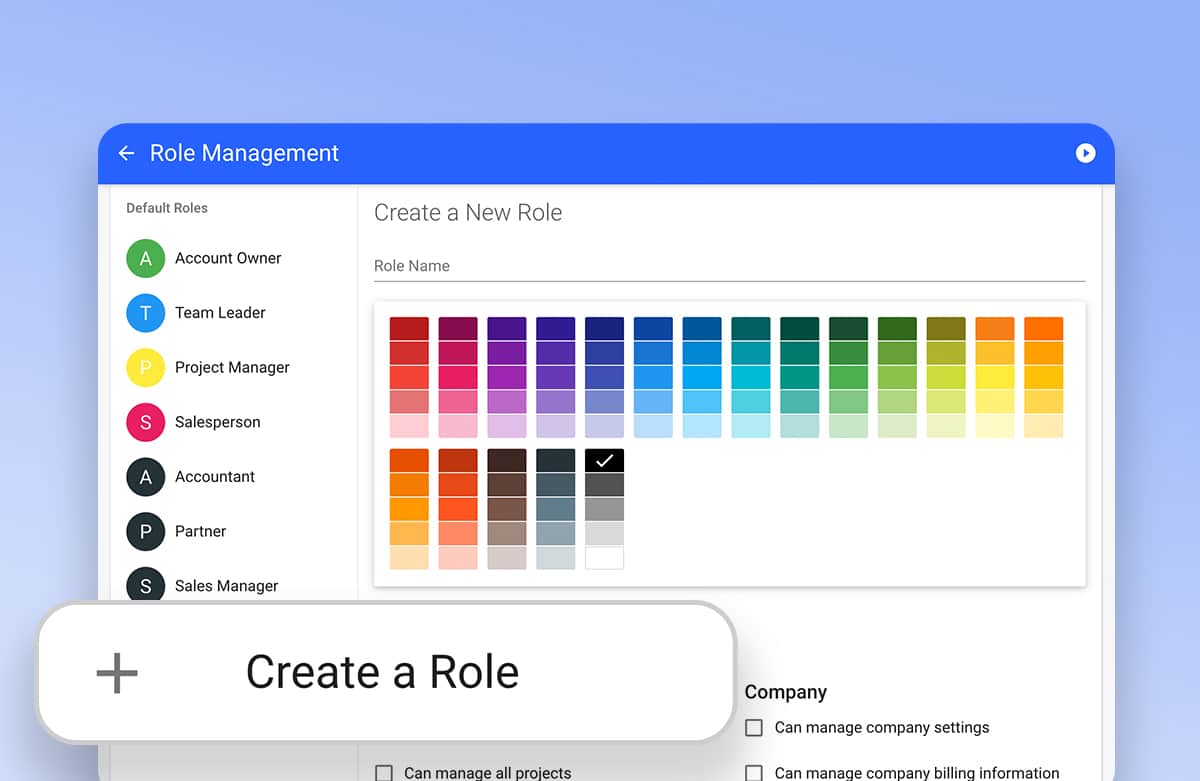Select the dark Accountant avatar icon
The width and height of the screenshot is (1200, 781).
pyautogui.click(x=145, y=477)
